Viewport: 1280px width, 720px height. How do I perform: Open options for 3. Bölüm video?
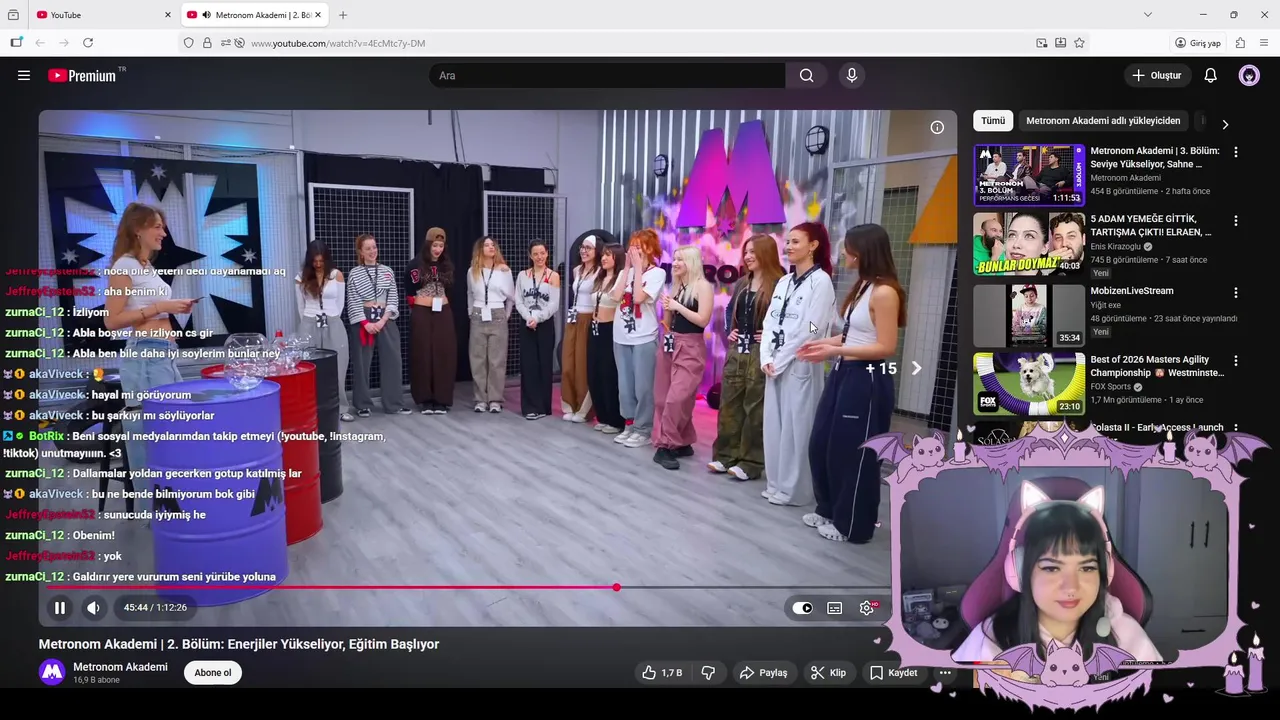click(1236, 152)
